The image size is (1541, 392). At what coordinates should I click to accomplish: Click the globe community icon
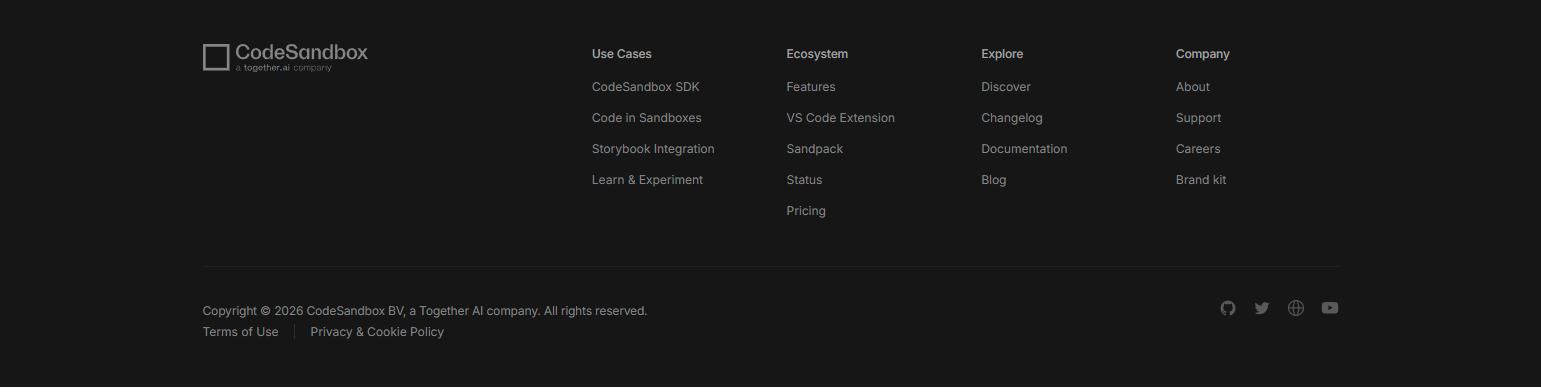click(1296, 308)
